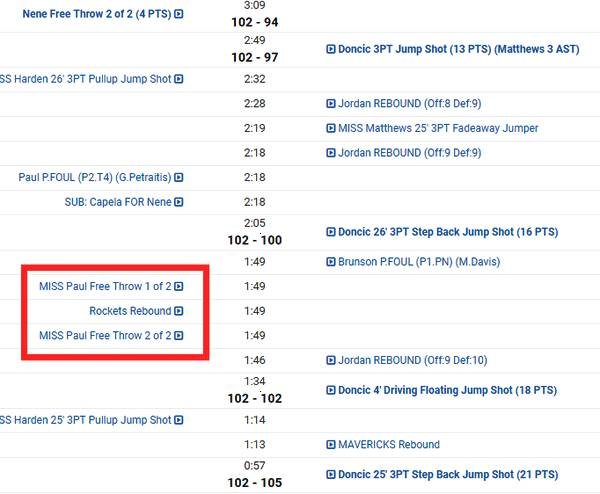
Task: Play video for SUB Capela FOR Nene
Action: pyautogui.click(x=179, y=202)
